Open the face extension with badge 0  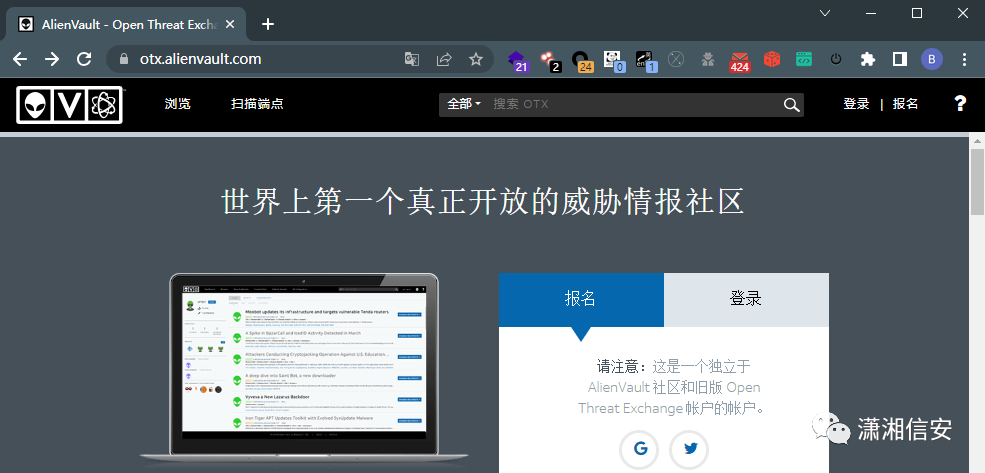614,60
